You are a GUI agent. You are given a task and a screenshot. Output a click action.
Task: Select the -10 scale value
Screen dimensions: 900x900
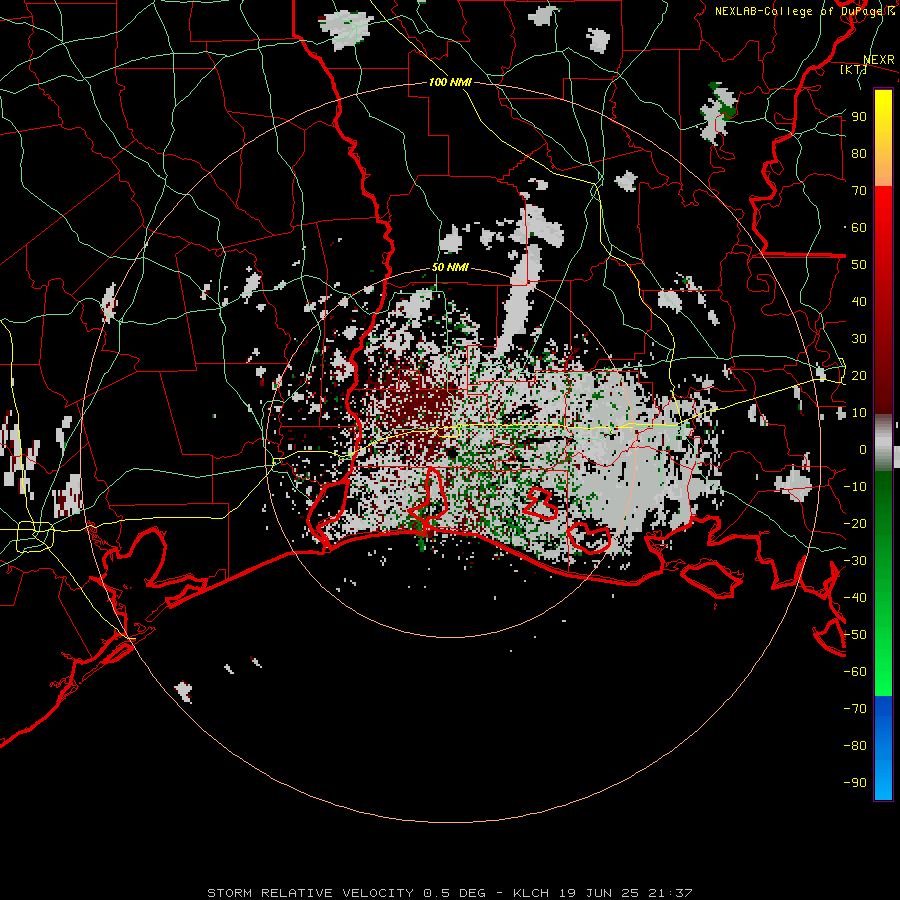[x=855, y=487]
